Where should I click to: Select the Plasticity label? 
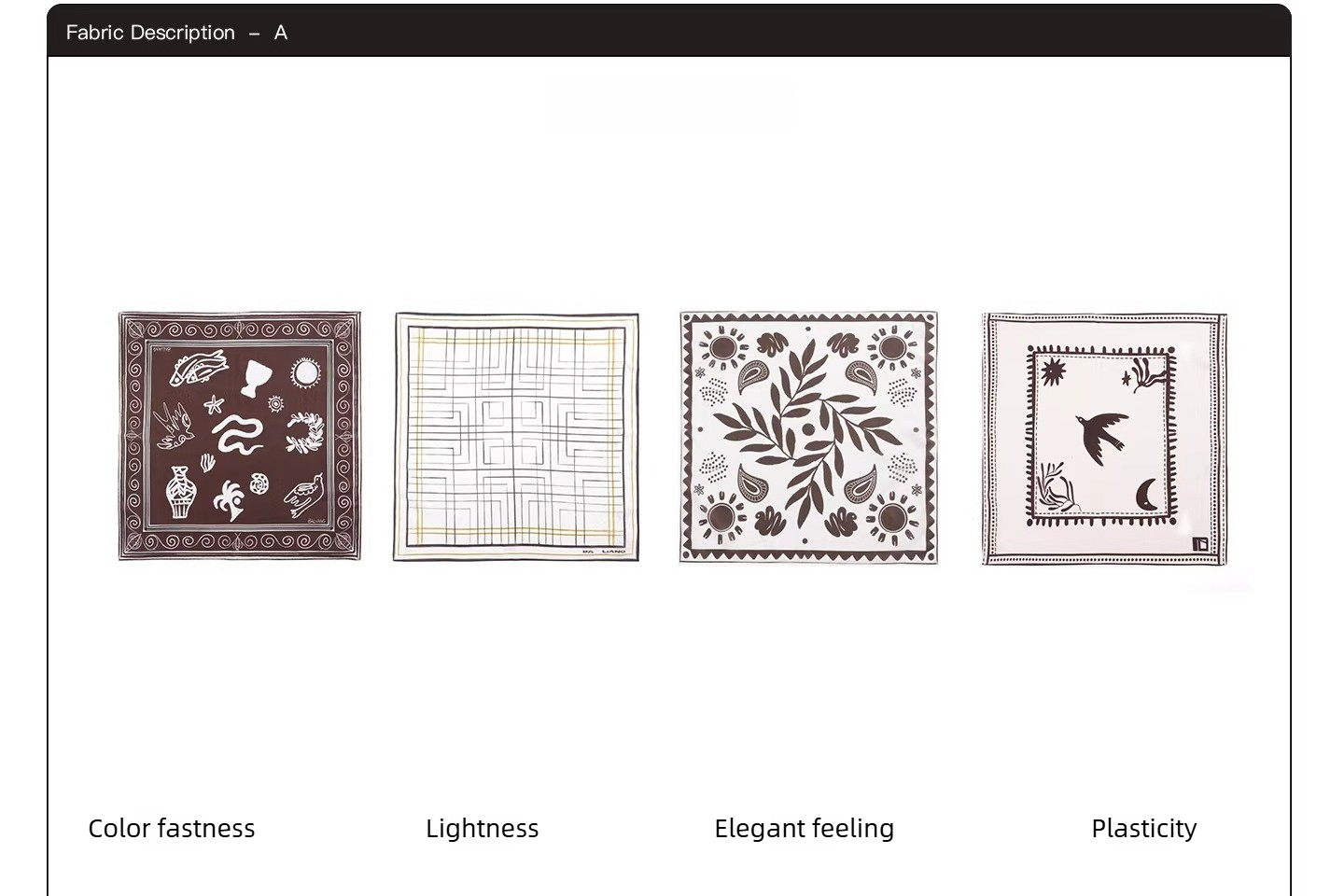(x=1144, y=828)
